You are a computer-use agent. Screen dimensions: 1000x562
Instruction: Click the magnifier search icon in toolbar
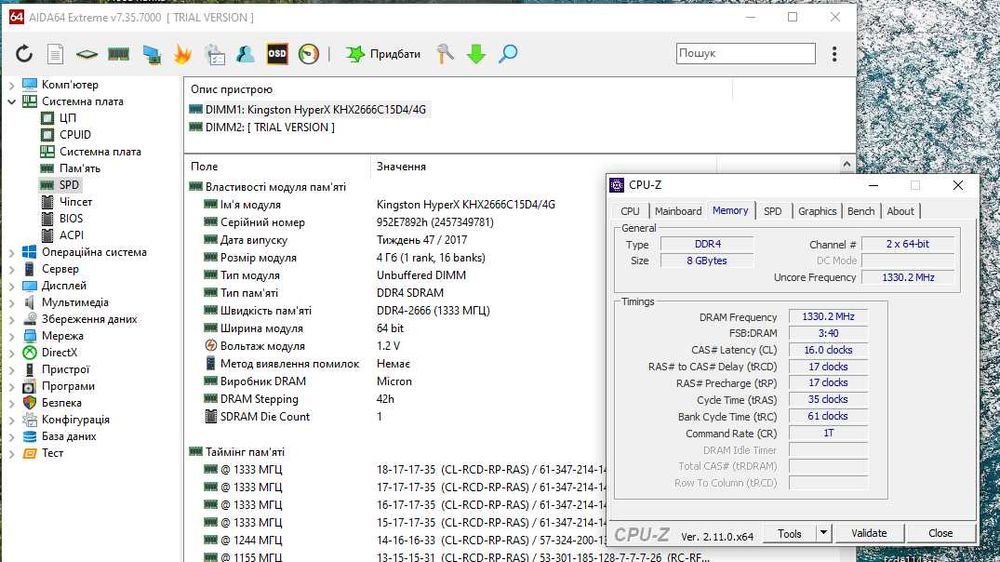click(508, 54)
